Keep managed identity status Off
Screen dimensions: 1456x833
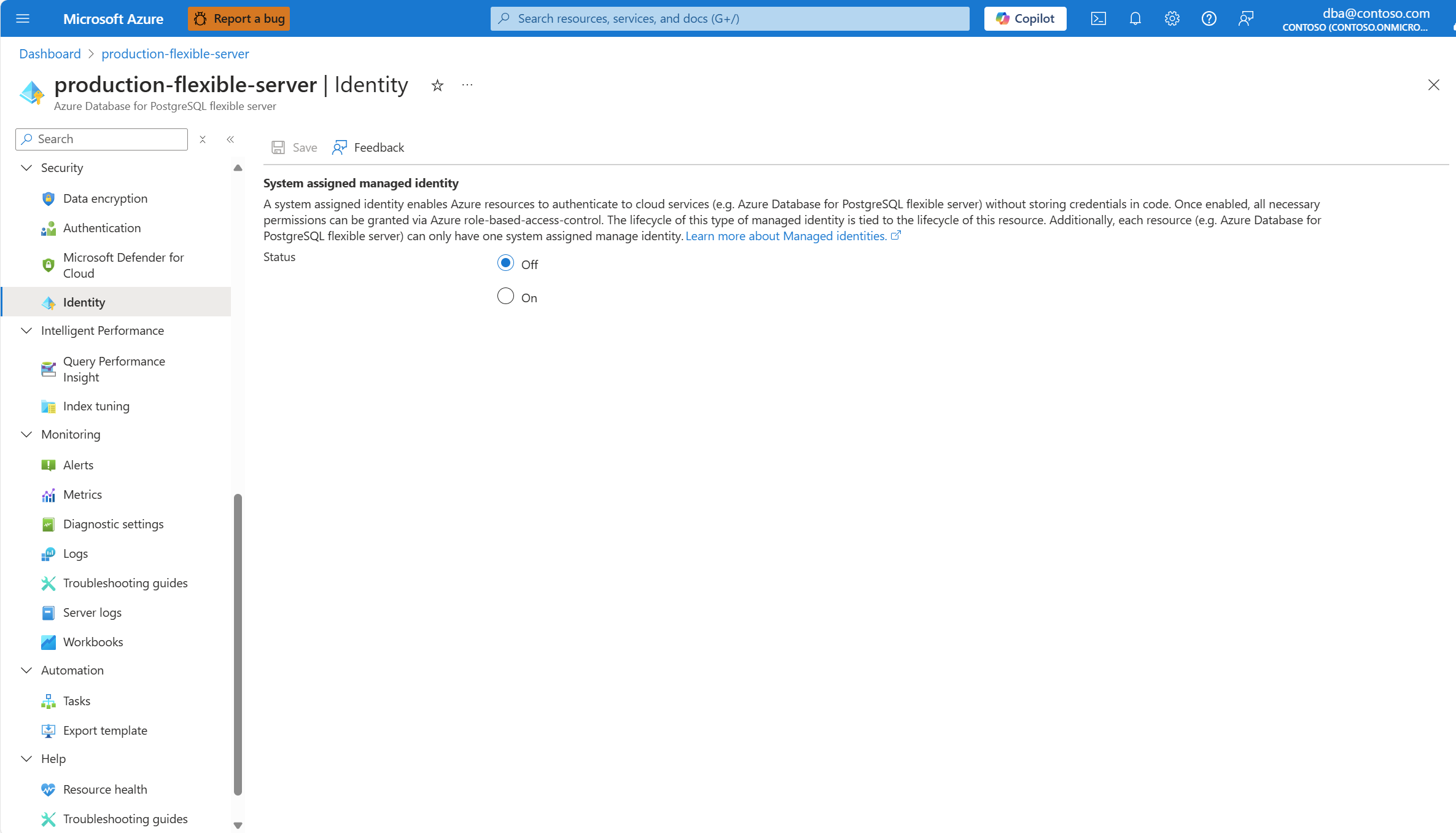505,262
